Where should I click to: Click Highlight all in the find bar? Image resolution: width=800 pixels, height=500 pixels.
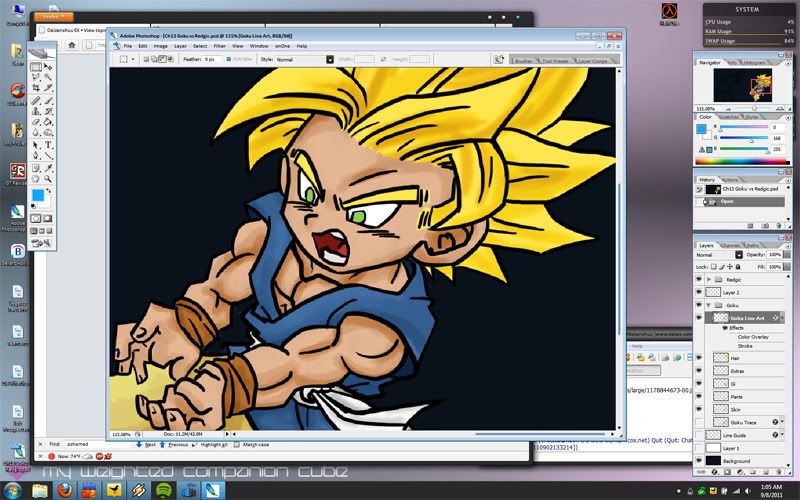click(x=212, y=444)
